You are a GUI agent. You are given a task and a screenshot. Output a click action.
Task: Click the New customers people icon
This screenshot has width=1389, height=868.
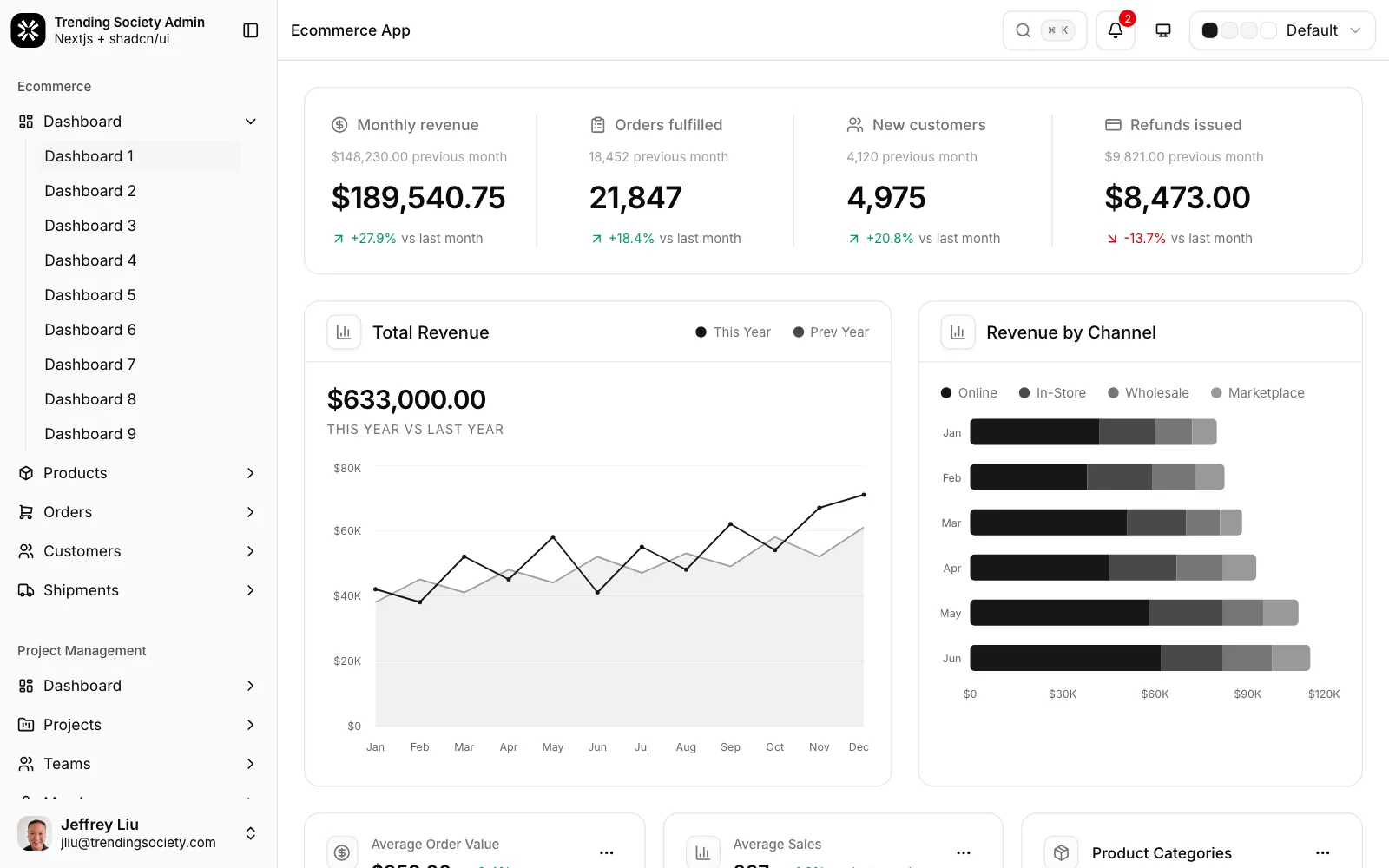click(x=855, y=125)
